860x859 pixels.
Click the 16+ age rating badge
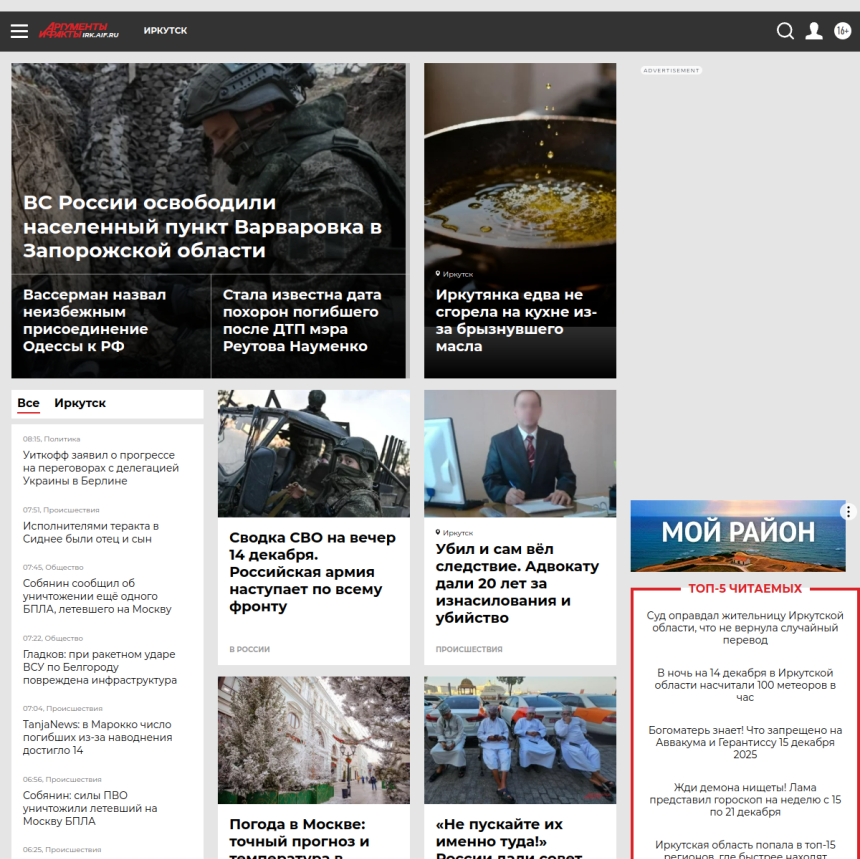point(842,31)
